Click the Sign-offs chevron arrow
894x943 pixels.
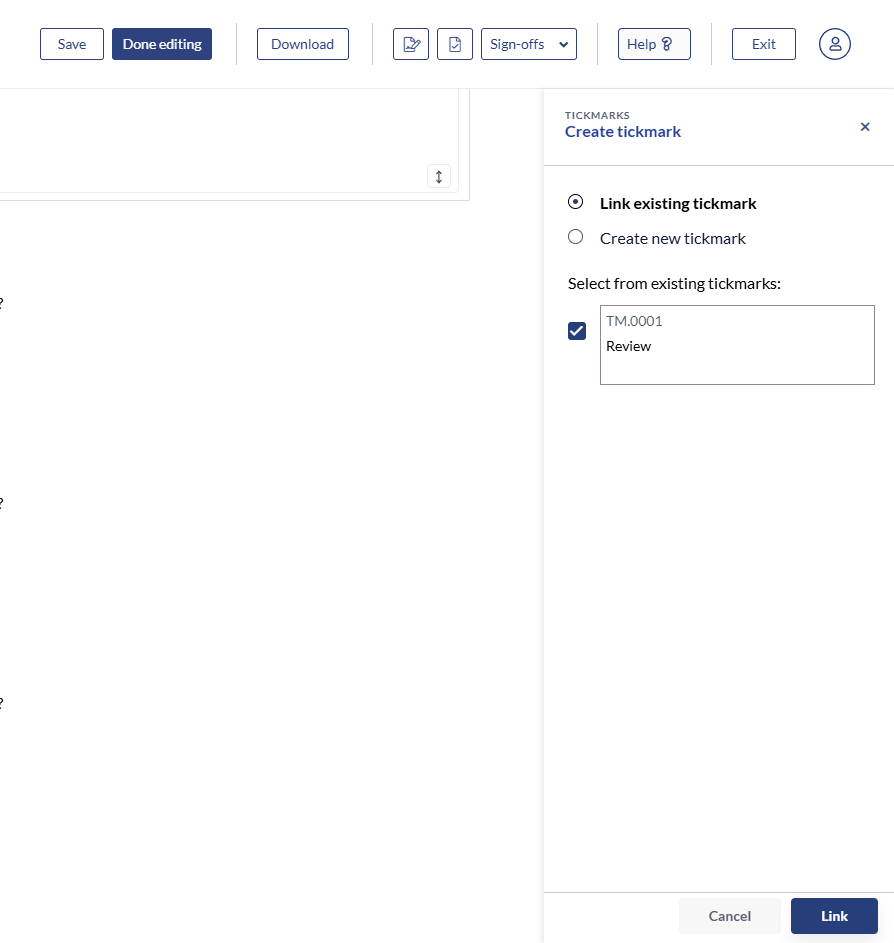tap(563, 45)
